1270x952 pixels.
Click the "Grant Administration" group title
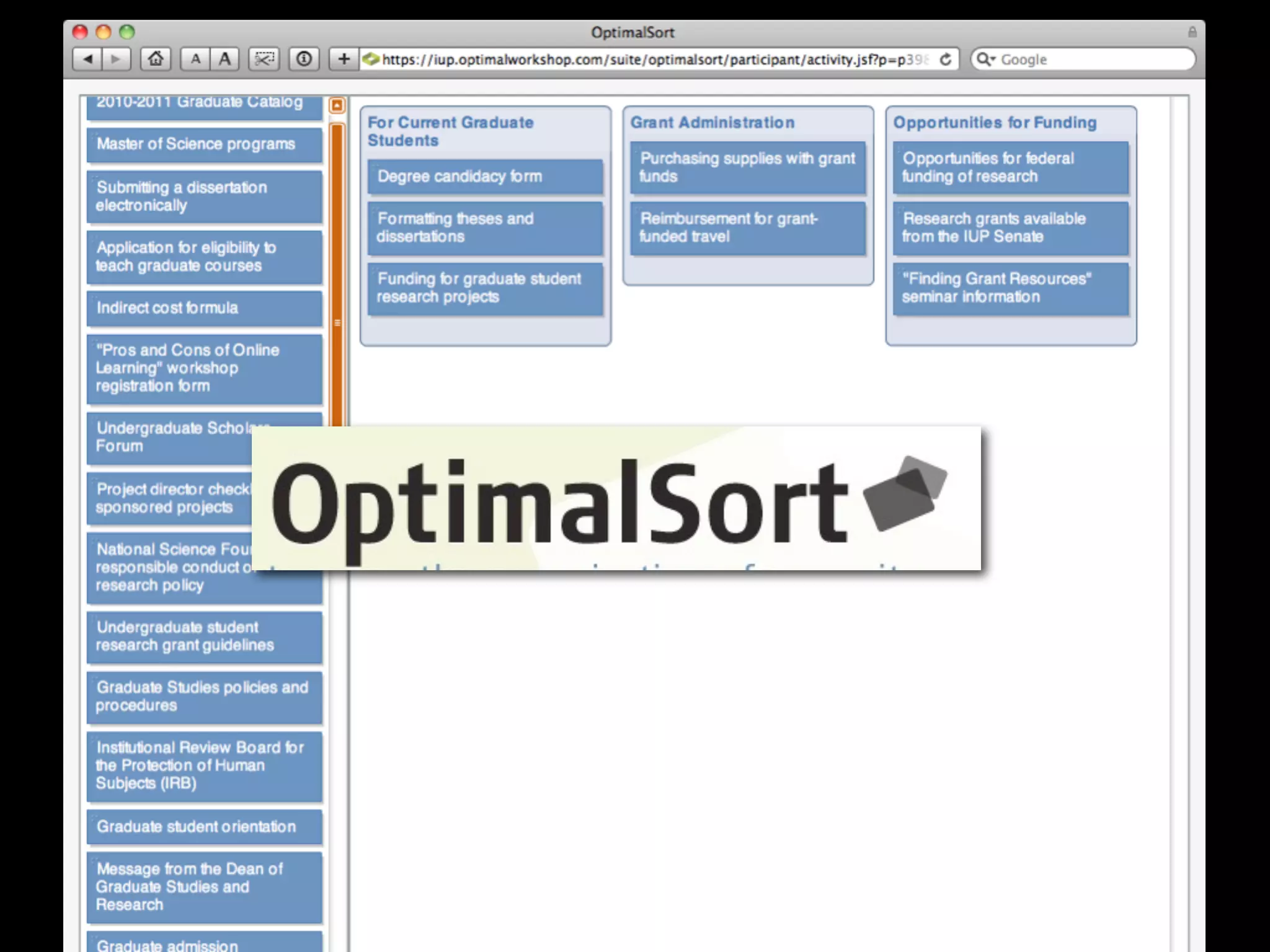coord(712,123)
